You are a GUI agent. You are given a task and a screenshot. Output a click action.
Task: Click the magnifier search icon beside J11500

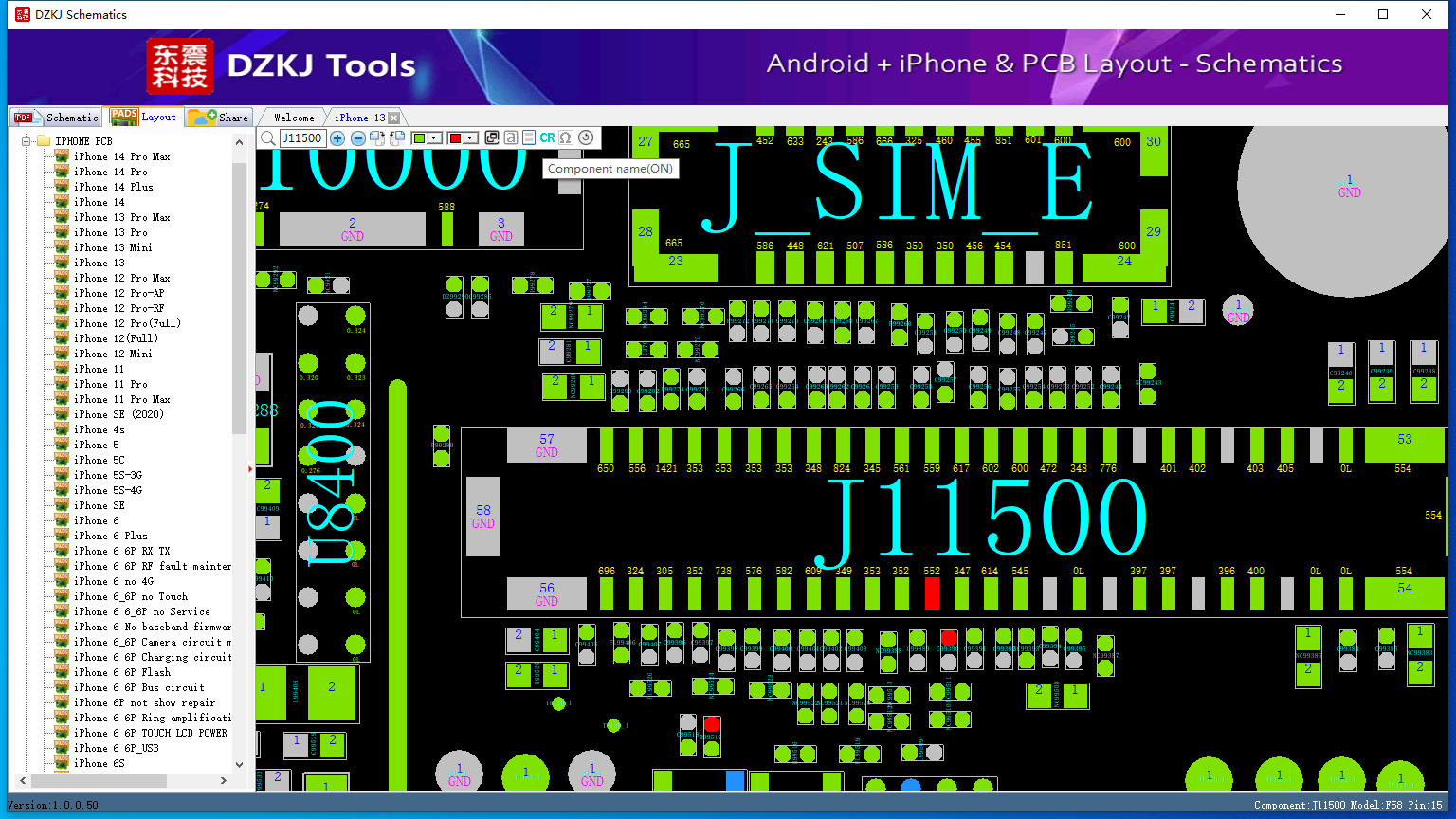[x=268, y=138]
